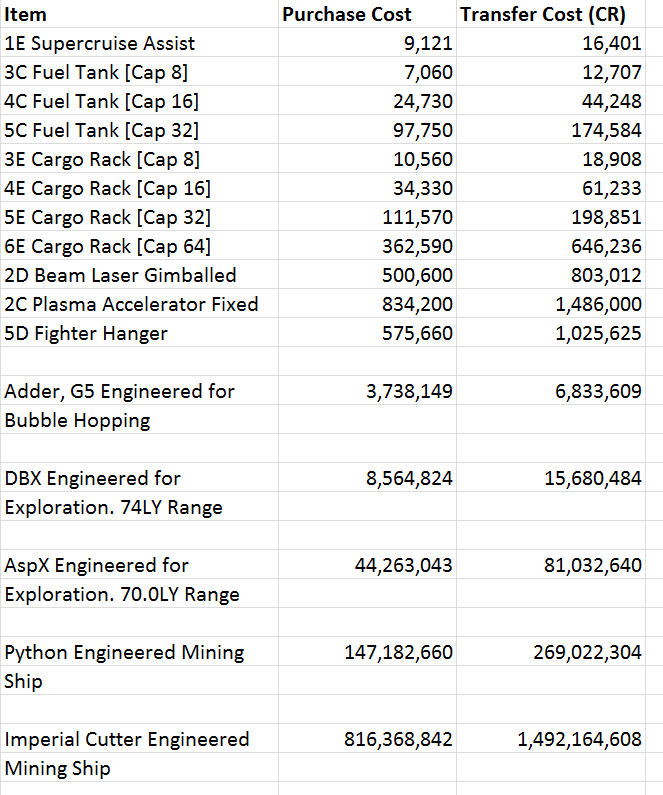
Task: Click the purchase cost value 34,330
Action: 422,188
